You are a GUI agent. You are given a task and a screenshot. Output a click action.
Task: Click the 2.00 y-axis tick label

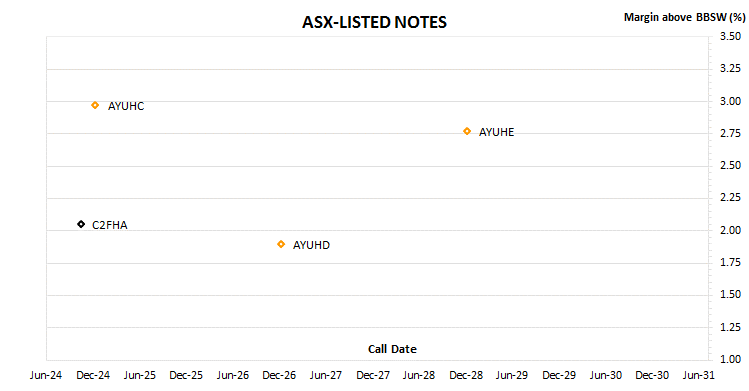(x=730, y=230)
